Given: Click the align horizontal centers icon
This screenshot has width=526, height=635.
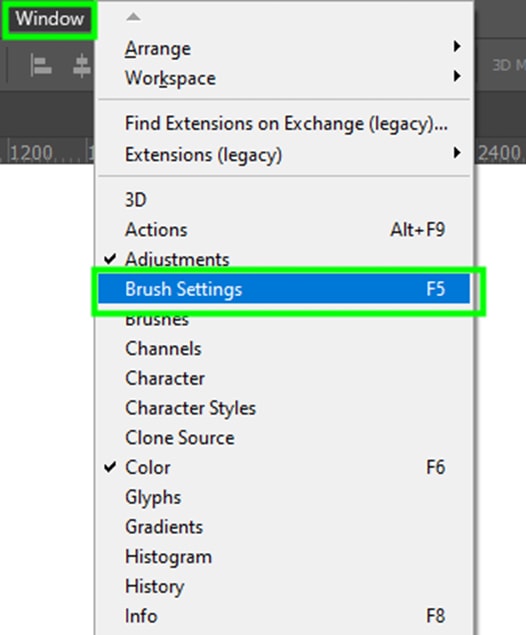Looking at the screenshot, I should tap(81, 66).
